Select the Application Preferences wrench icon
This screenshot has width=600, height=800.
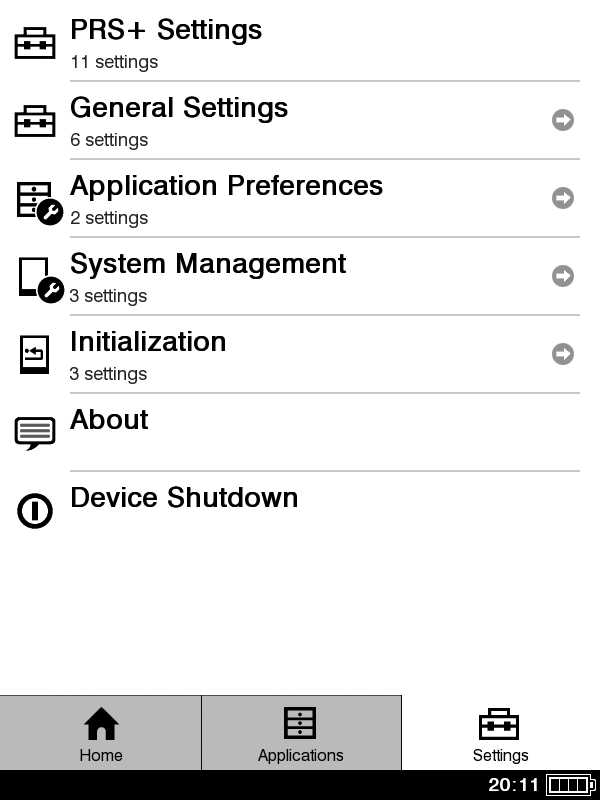40,203
